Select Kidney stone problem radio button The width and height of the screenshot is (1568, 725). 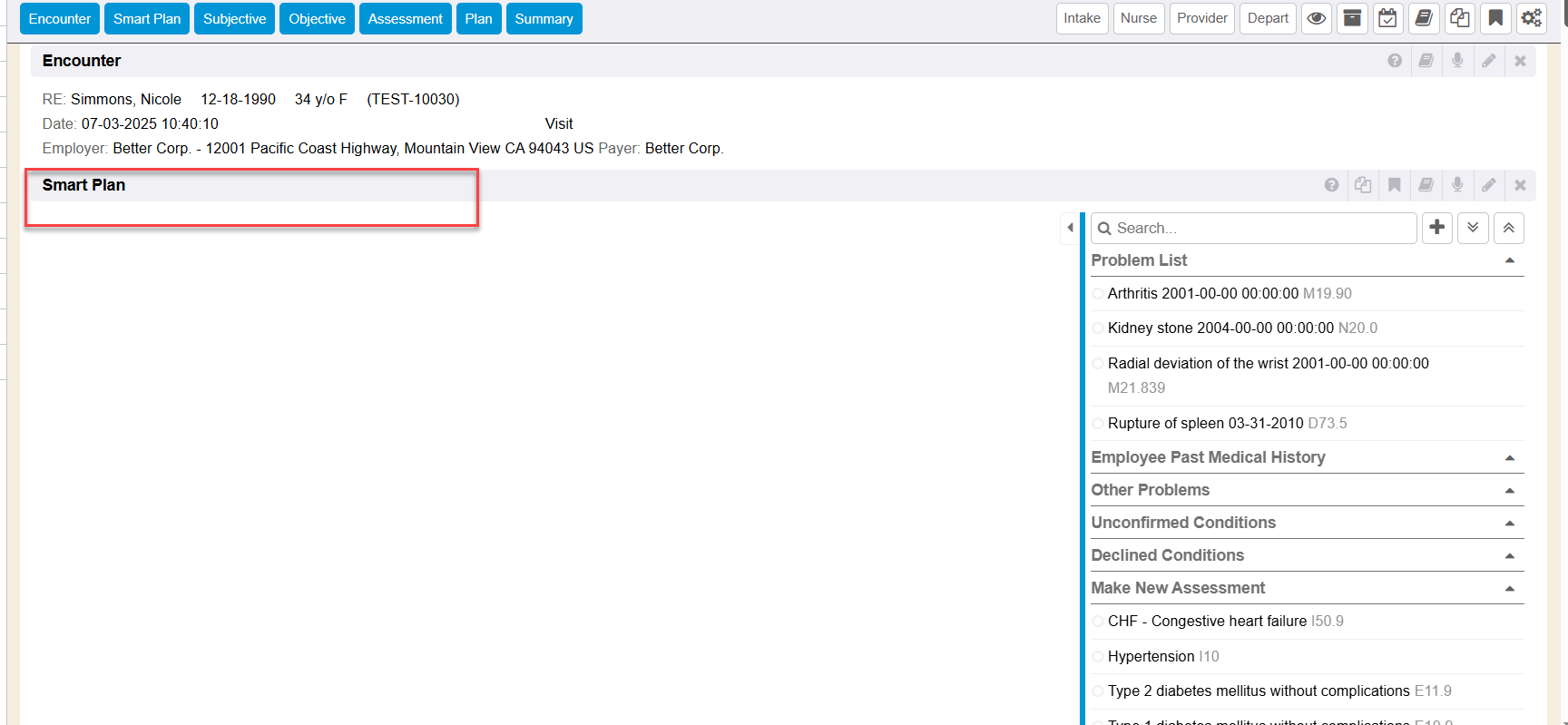tap(1098, 328)
